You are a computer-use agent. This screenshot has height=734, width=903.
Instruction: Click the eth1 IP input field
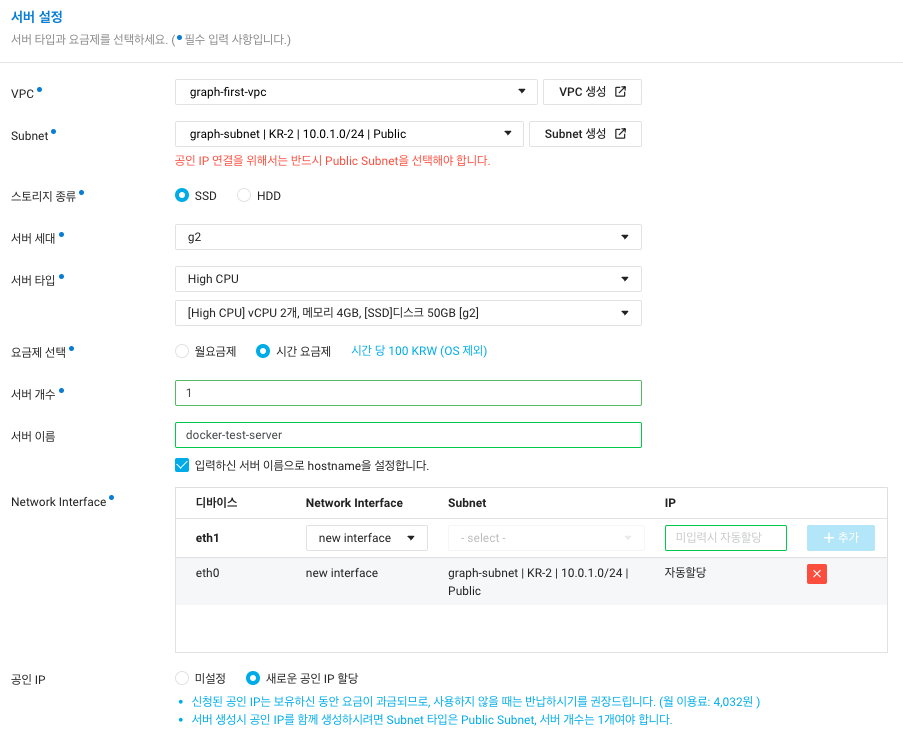[x=726, y=538]
